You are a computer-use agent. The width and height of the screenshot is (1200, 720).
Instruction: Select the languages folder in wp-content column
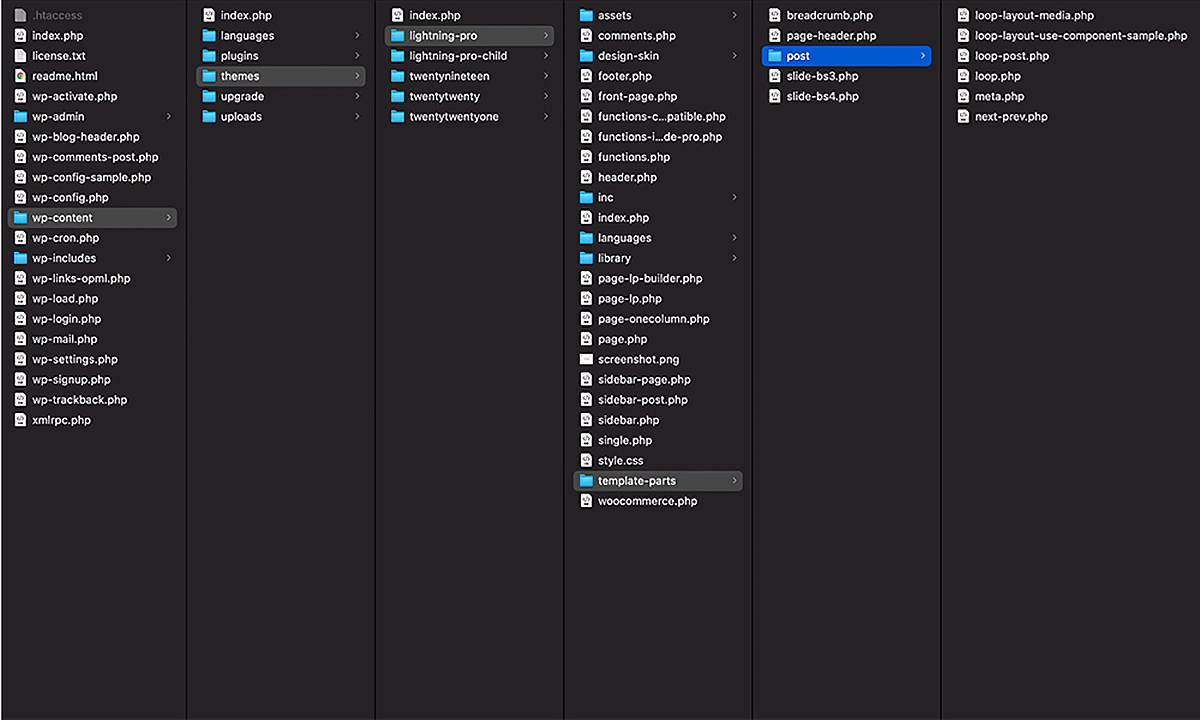click(x=247, y=36)
